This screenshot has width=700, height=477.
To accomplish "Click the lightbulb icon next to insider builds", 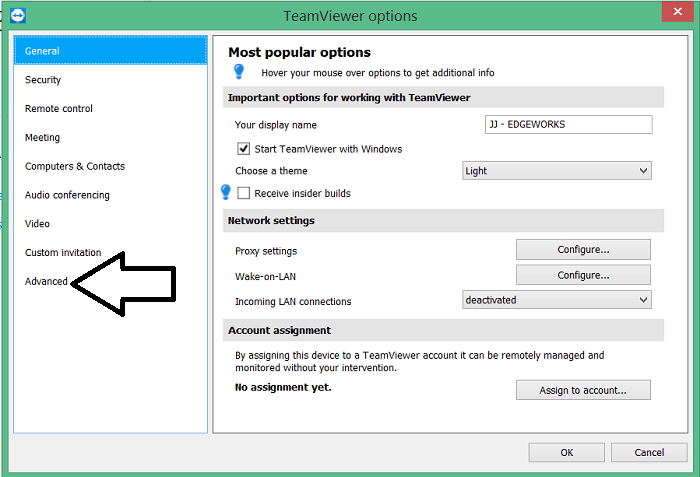I will tap(226, 192).
